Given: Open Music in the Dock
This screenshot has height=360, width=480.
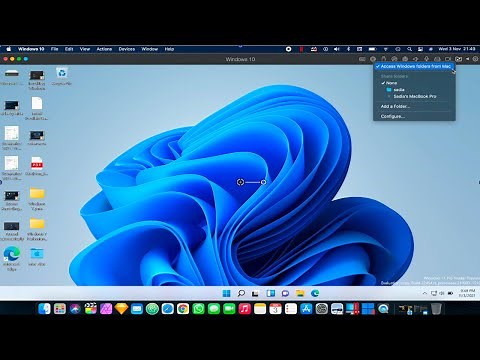Looking at the screenshot, I should point(245,309).
